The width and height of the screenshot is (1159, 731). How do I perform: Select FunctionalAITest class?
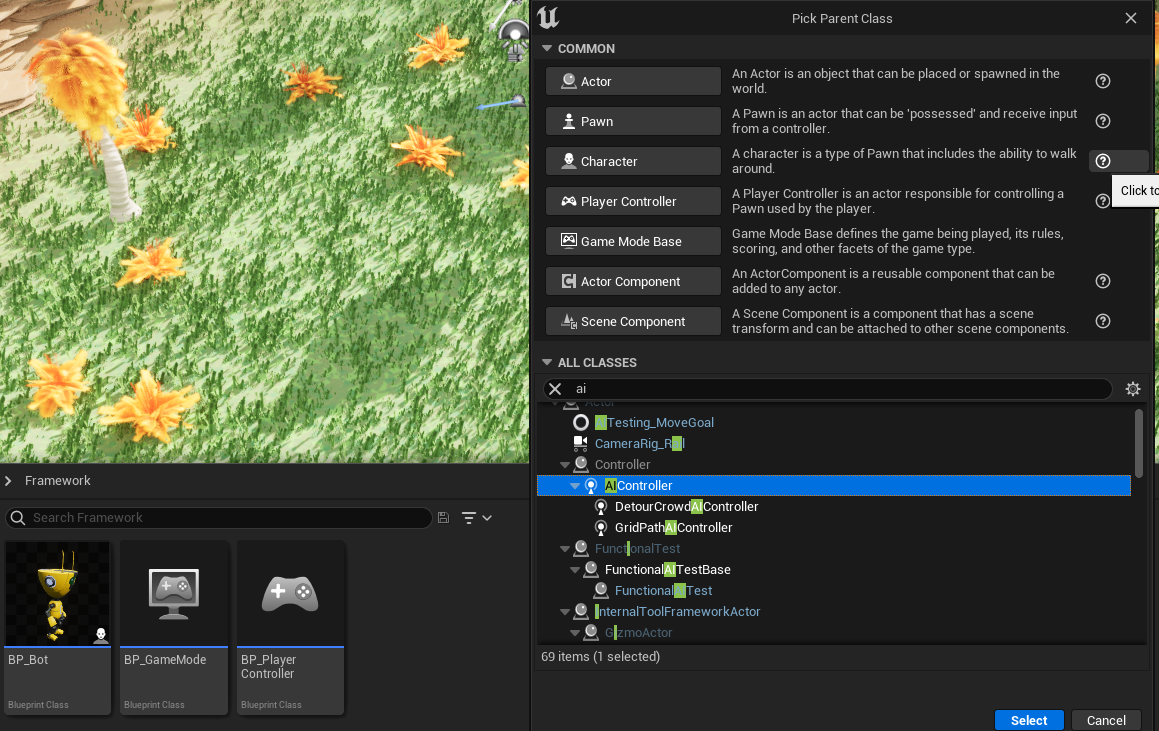663,591
